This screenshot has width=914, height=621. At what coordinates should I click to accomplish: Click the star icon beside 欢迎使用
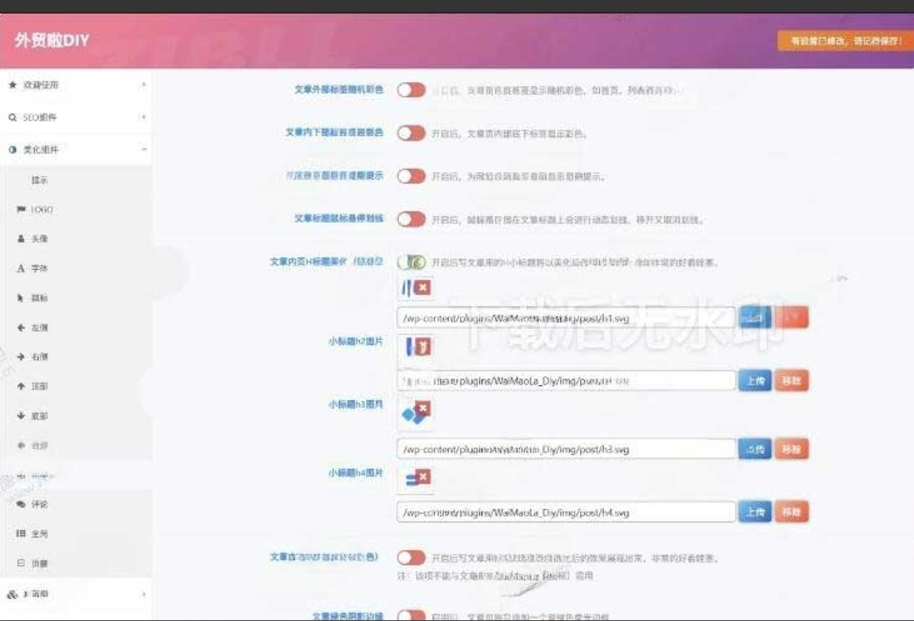13,85
